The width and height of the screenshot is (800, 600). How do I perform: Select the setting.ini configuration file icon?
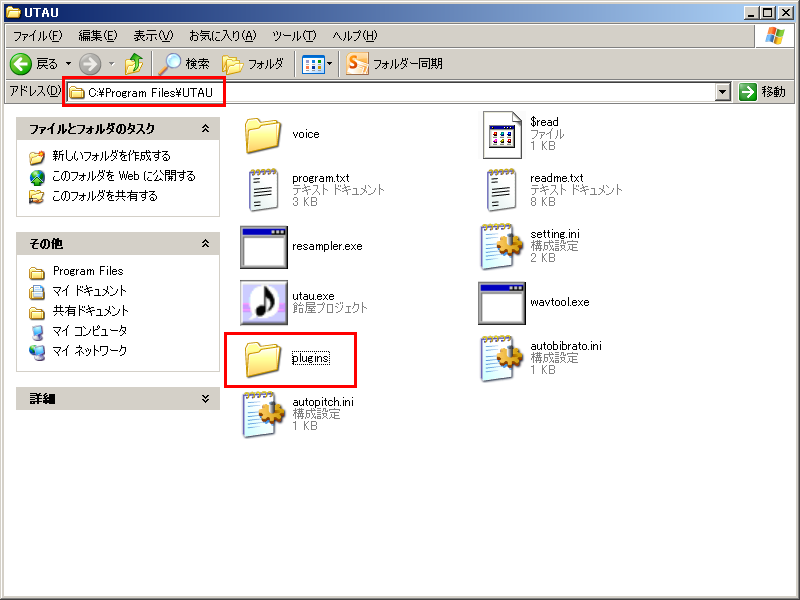(x=502, y=247)
